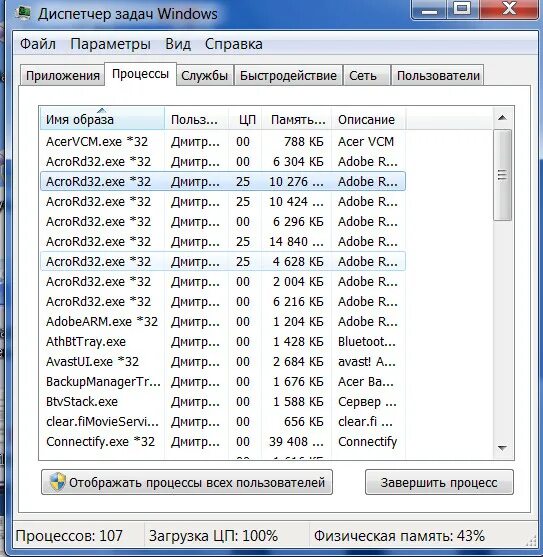543x557 pixels.
Task: Go to the Сеть tab
Action: click(x=366, y=76)
